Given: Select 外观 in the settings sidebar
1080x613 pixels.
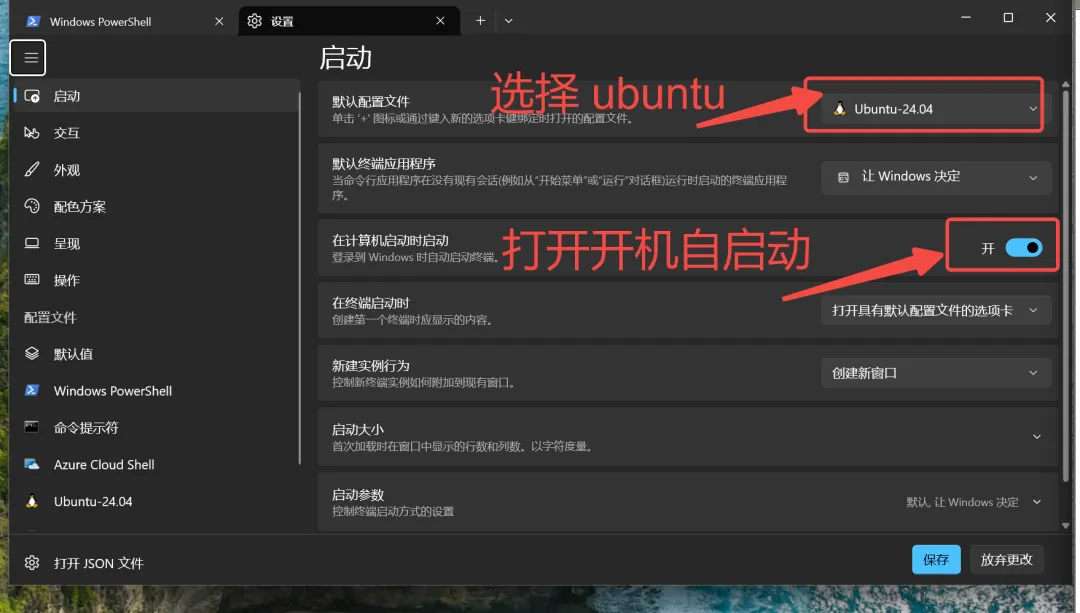Looking at the screenshot, I should (156, 169).
